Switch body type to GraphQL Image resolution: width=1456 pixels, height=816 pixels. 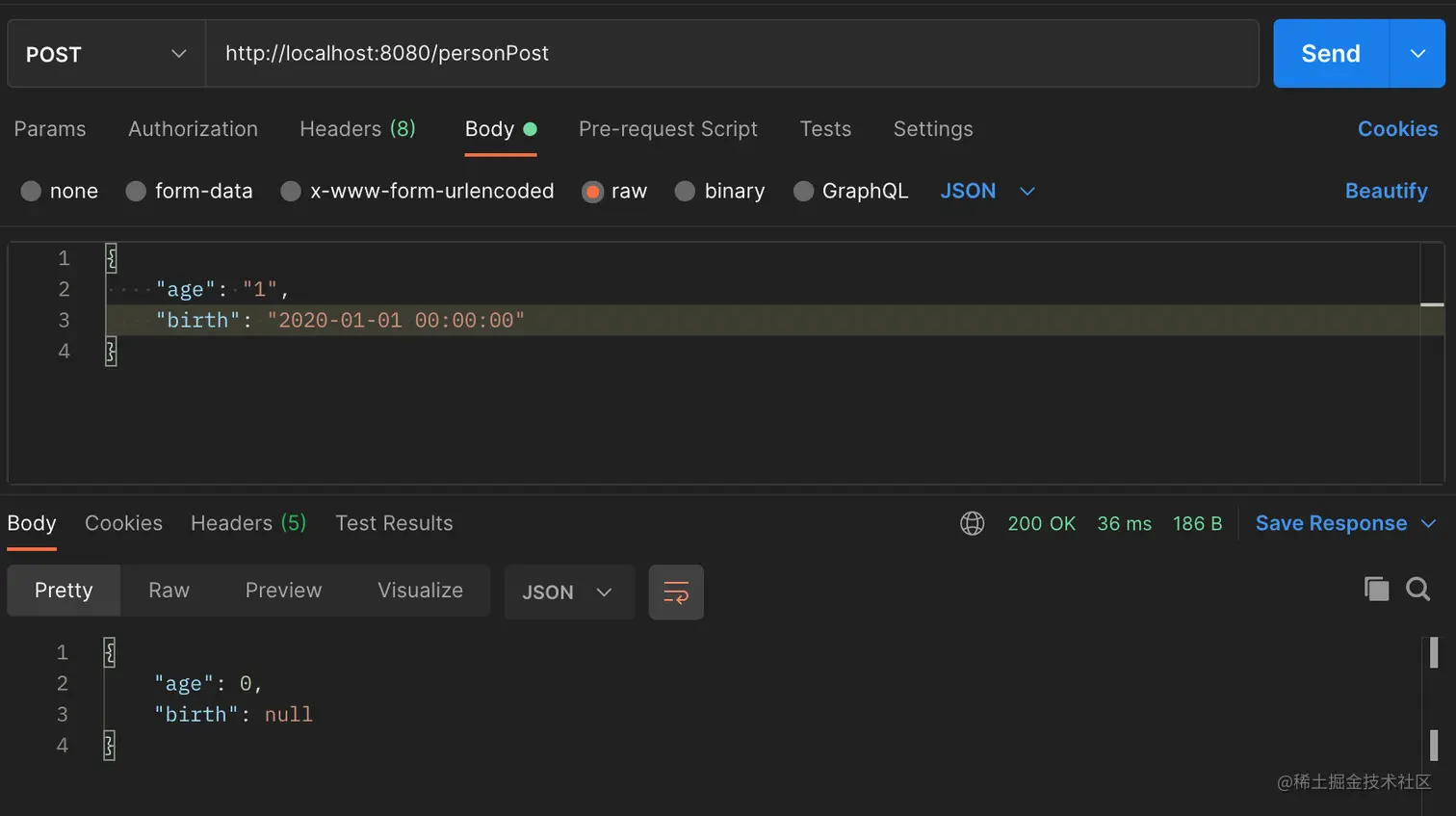pyautogui.click(x=803, y=191)
